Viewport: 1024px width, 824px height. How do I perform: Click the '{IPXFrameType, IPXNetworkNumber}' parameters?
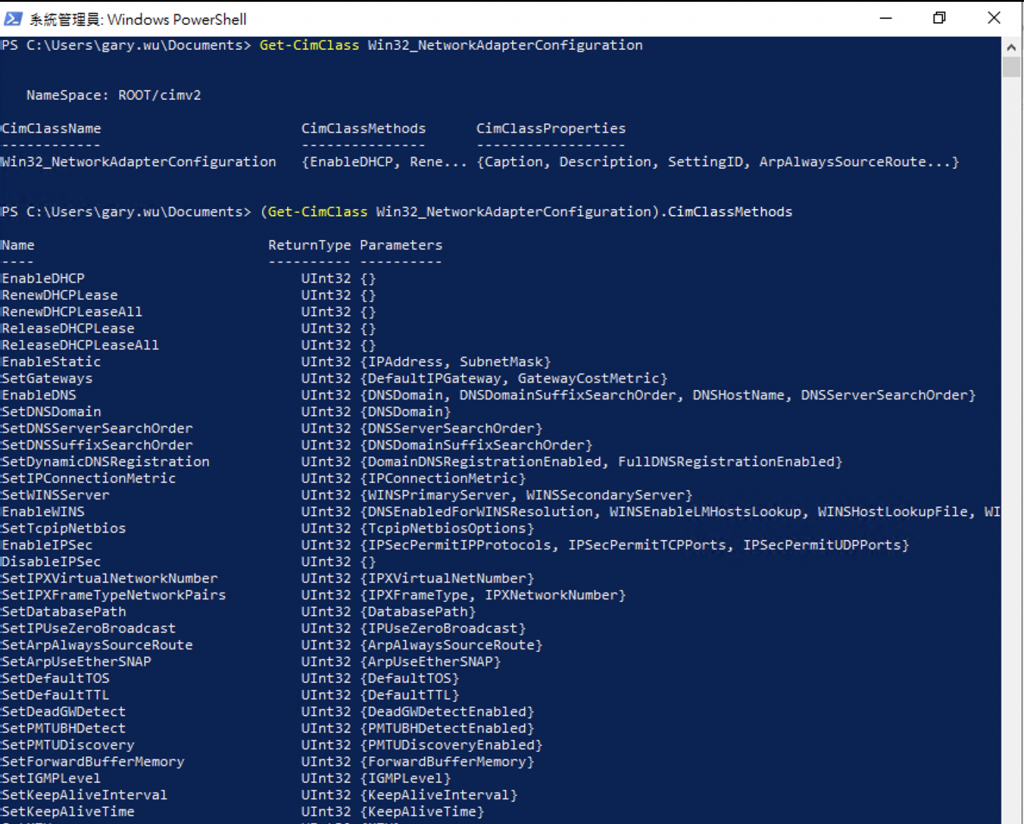[493, 595]
